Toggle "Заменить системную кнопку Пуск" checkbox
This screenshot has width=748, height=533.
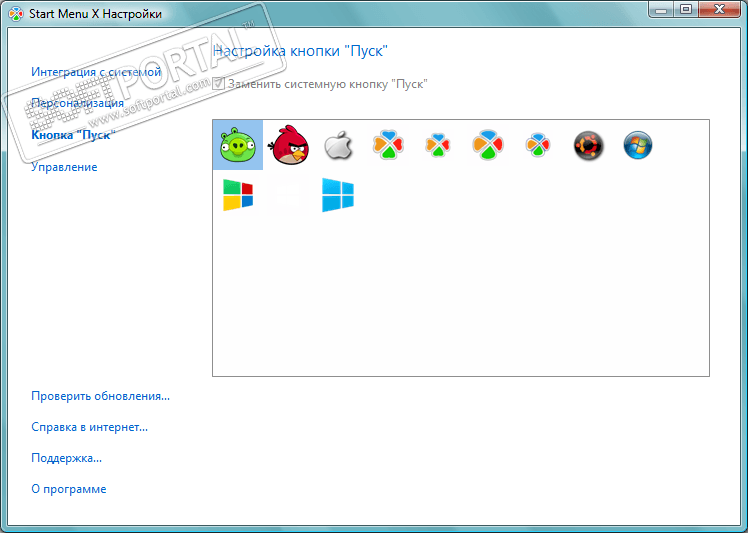[218, 84]
